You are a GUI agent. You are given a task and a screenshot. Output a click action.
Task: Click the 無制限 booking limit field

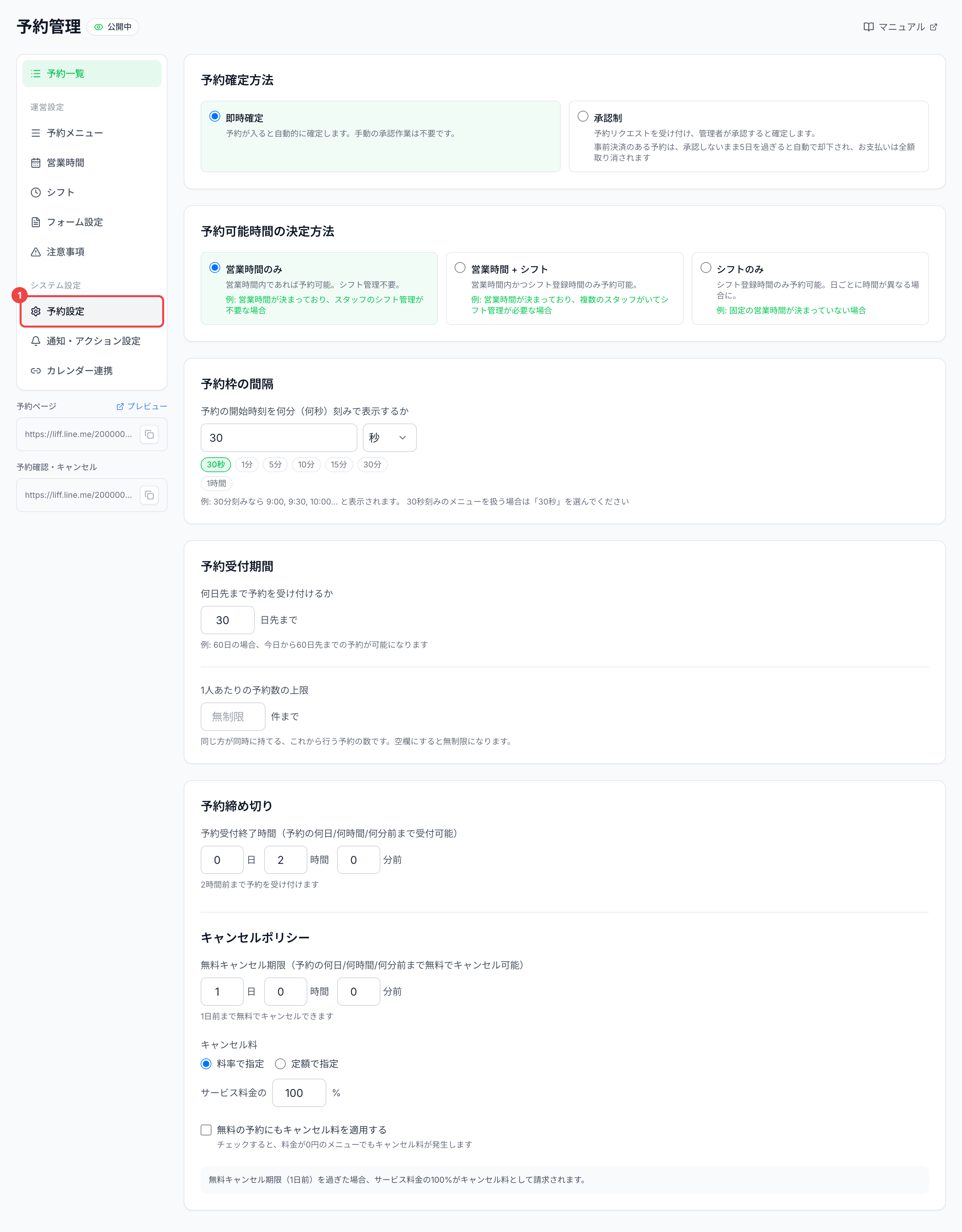(233, 717)
